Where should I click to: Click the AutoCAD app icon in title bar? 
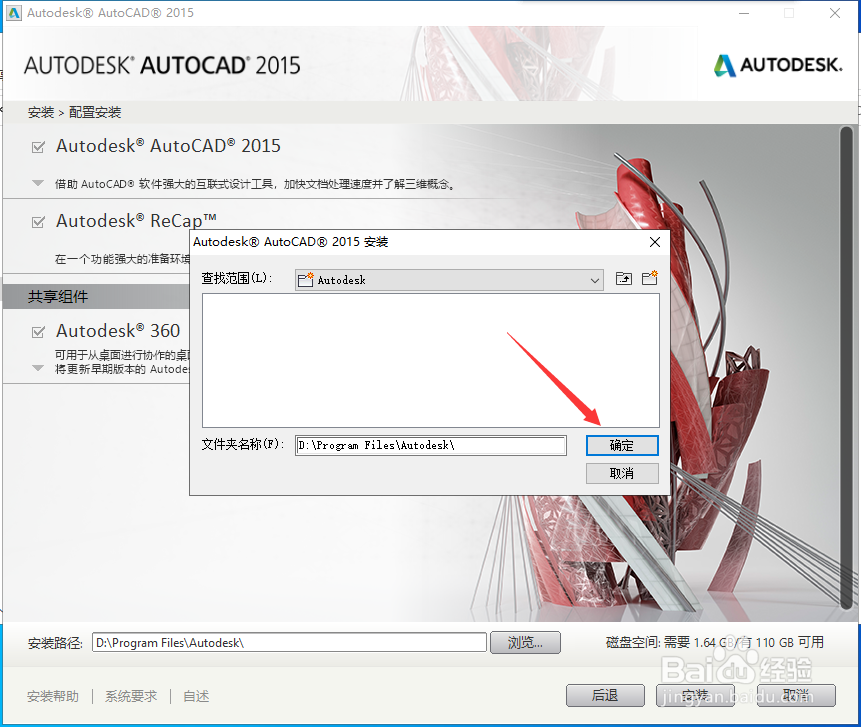(14, 13)
